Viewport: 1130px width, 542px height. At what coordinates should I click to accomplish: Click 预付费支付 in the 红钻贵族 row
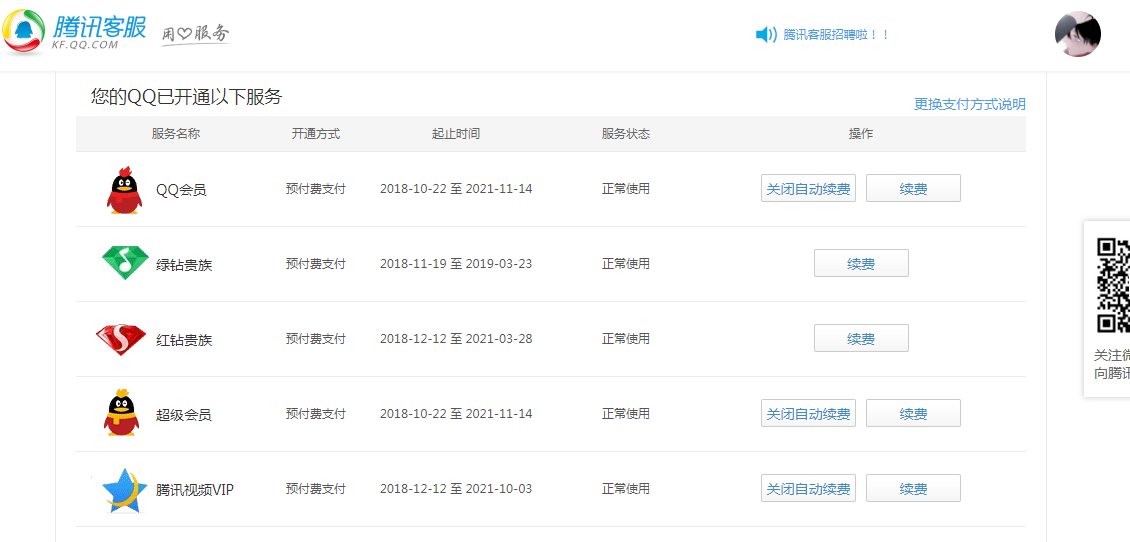pos(316,339)
